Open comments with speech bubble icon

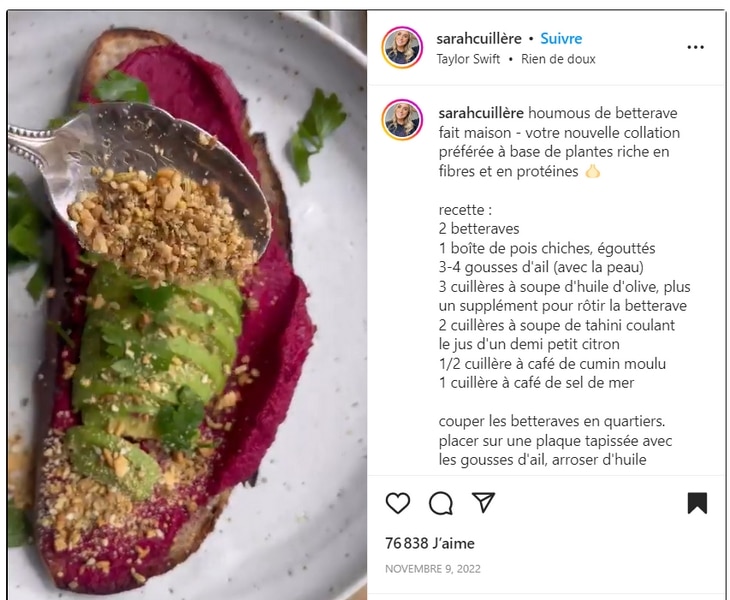click(440, 503)
